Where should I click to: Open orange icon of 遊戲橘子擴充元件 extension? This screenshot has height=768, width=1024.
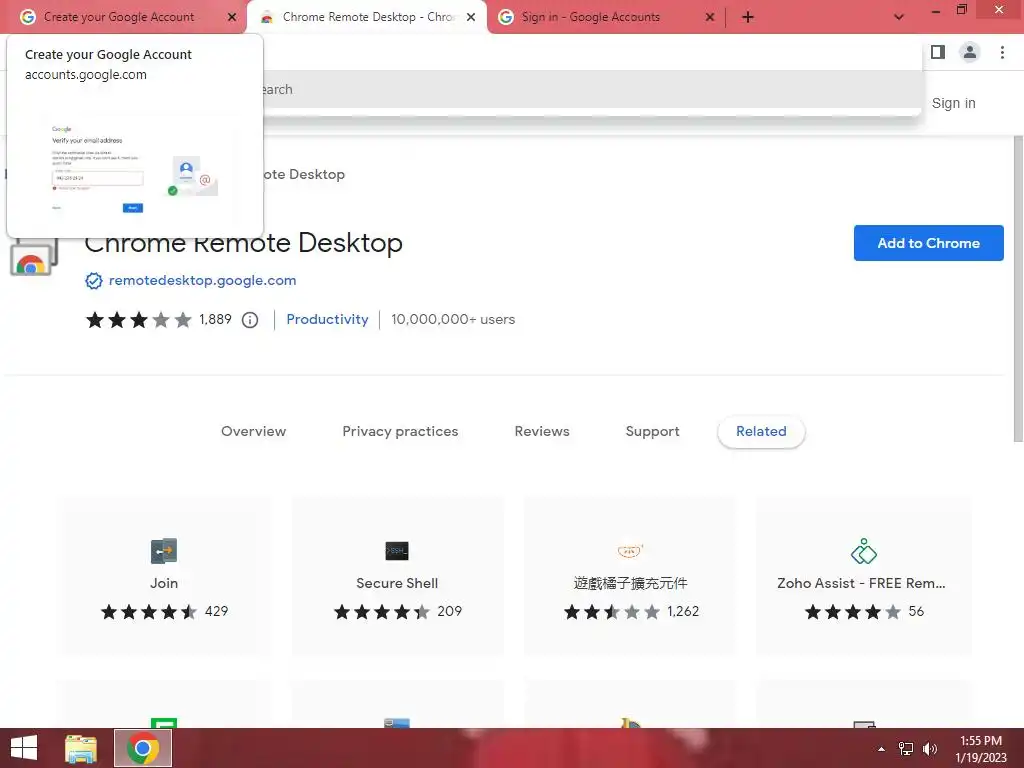(x=630, y=551)
